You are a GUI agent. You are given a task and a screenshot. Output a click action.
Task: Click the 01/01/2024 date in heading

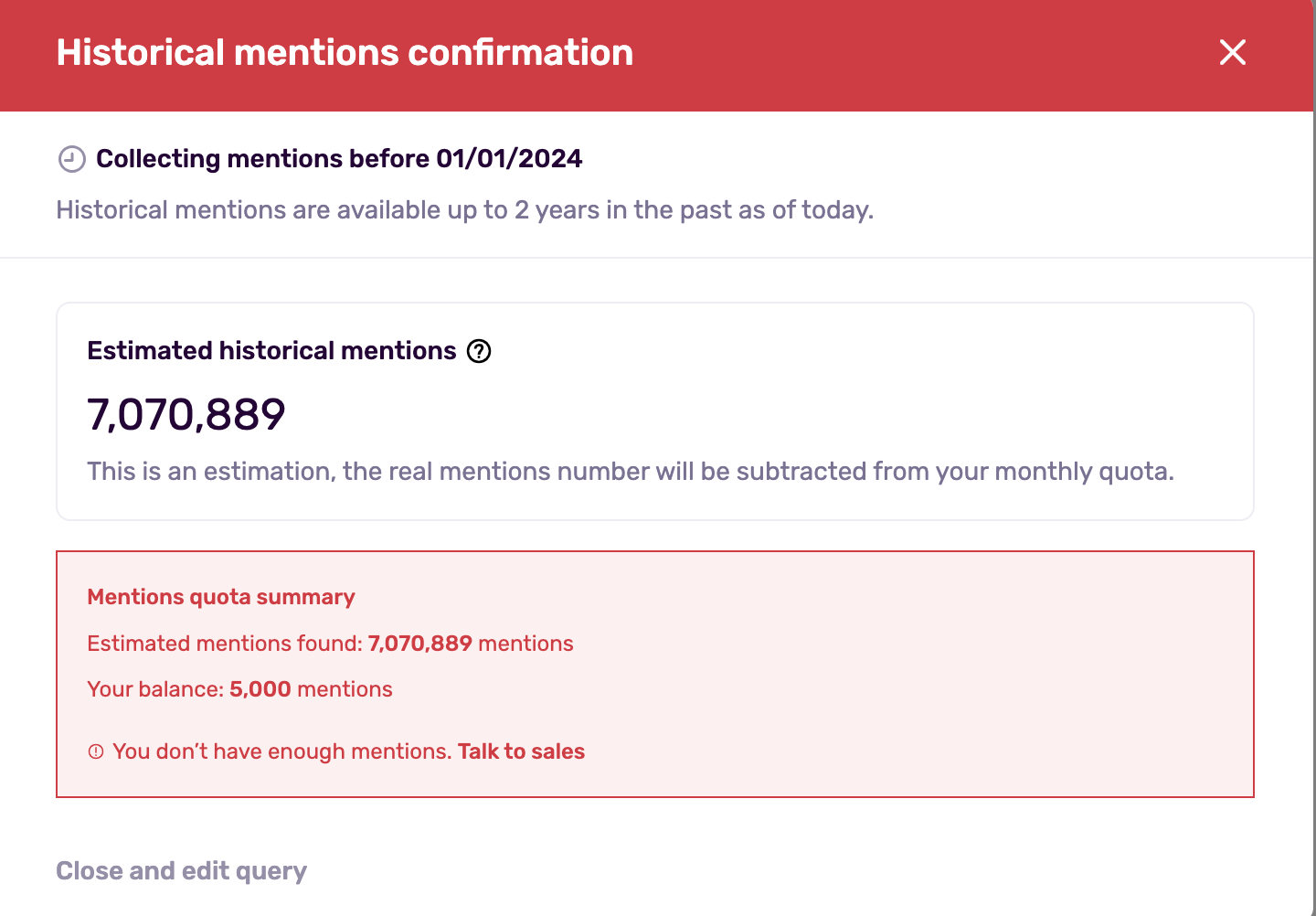[509, 158]
